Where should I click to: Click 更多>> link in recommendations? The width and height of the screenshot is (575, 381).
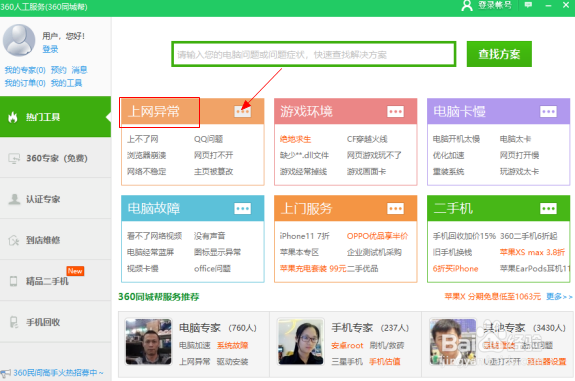[559, 296]
